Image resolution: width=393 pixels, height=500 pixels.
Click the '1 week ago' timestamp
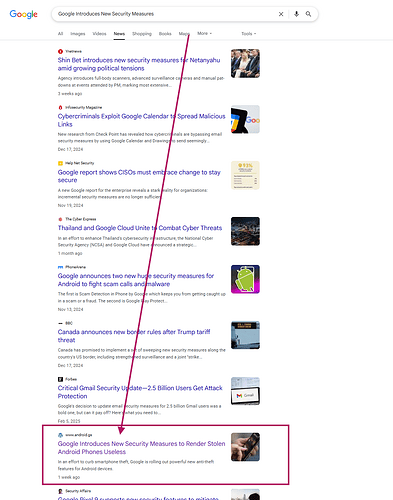(69, 477)
